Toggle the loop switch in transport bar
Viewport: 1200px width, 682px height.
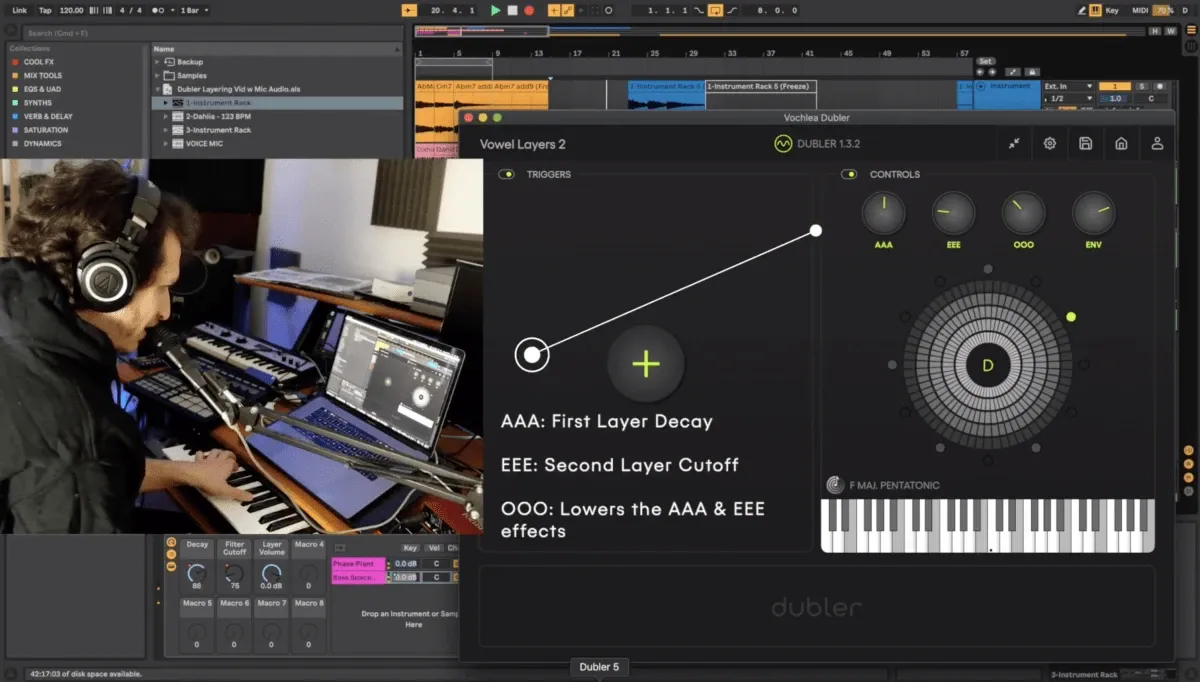click(x=715, y=10)
